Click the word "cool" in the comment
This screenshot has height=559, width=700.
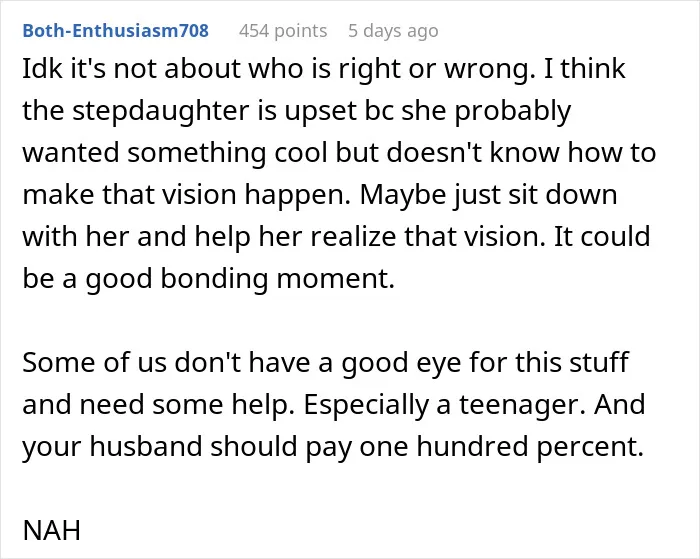click(300, 154)
